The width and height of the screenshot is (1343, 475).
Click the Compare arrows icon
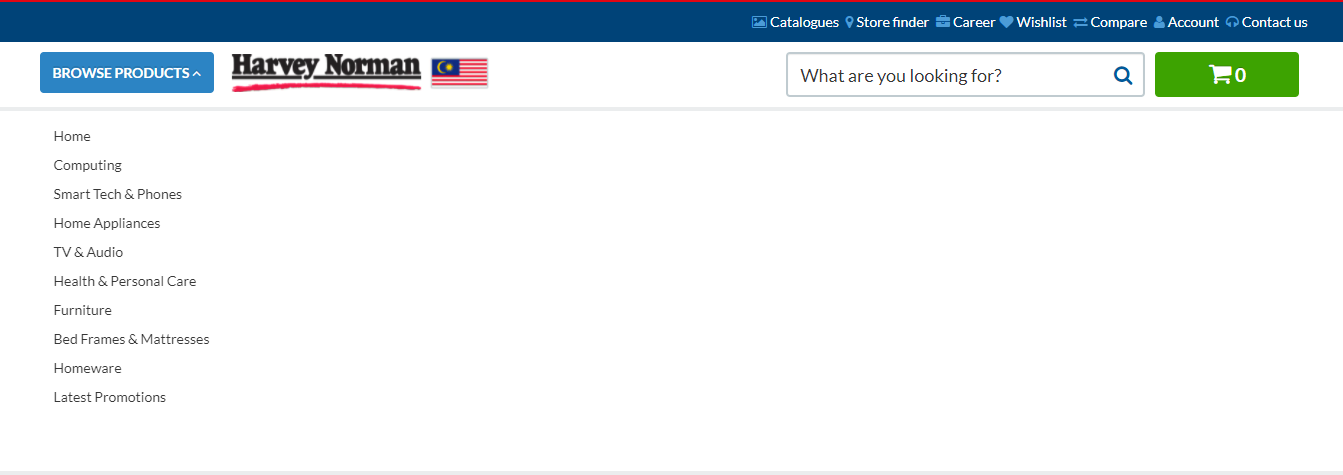tap(1080, 22)
